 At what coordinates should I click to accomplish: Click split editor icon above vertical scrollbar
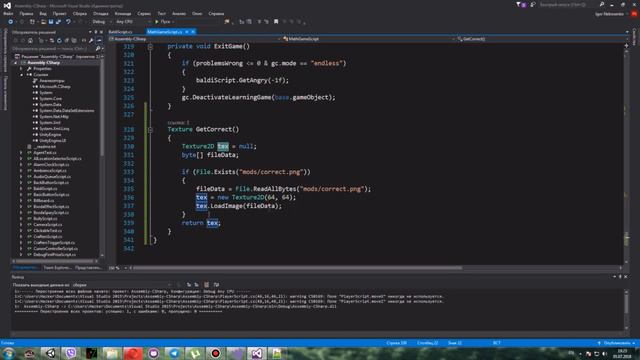(x=627, y=46)
